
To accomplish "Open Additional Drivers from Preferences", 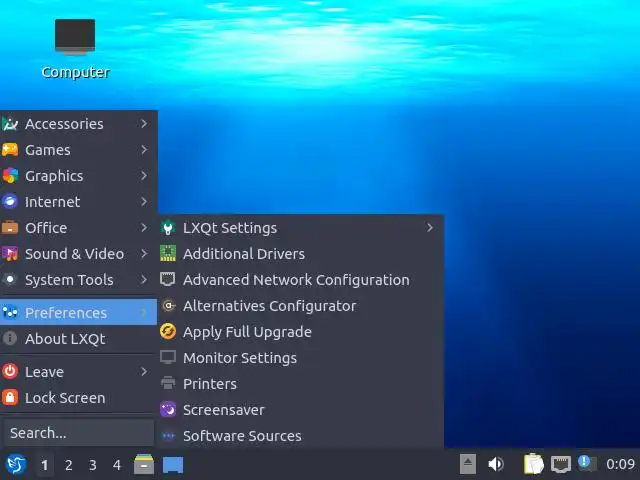I will coord(301,254).
